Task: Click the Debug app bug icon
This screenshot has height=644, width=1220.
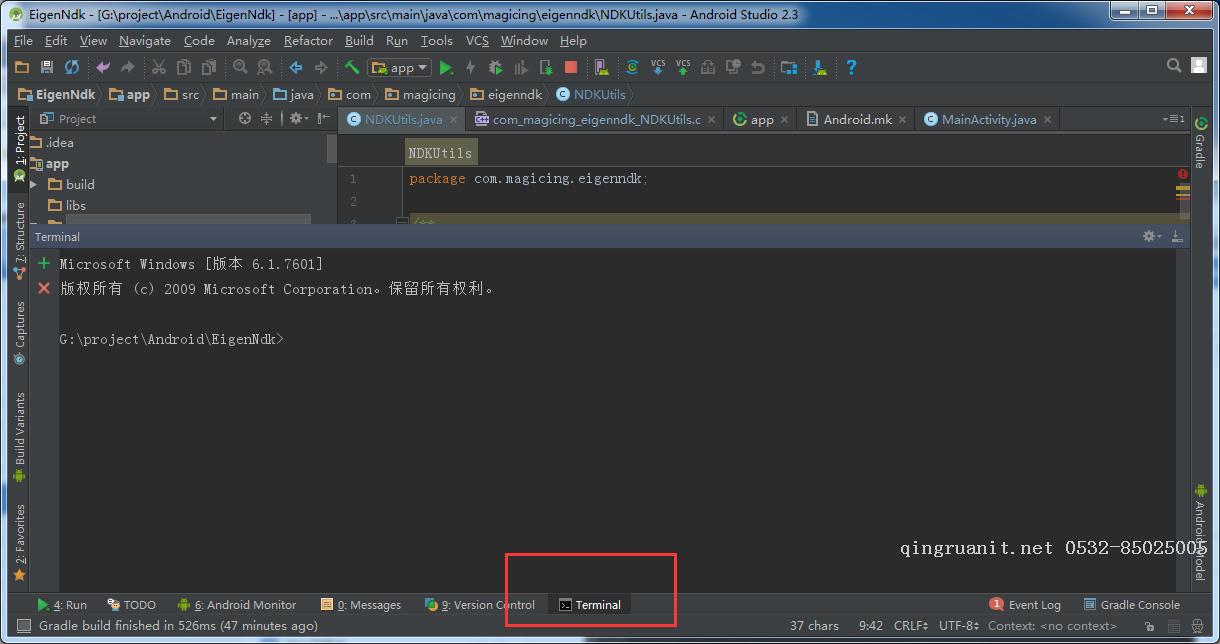Action: point(496,67)
